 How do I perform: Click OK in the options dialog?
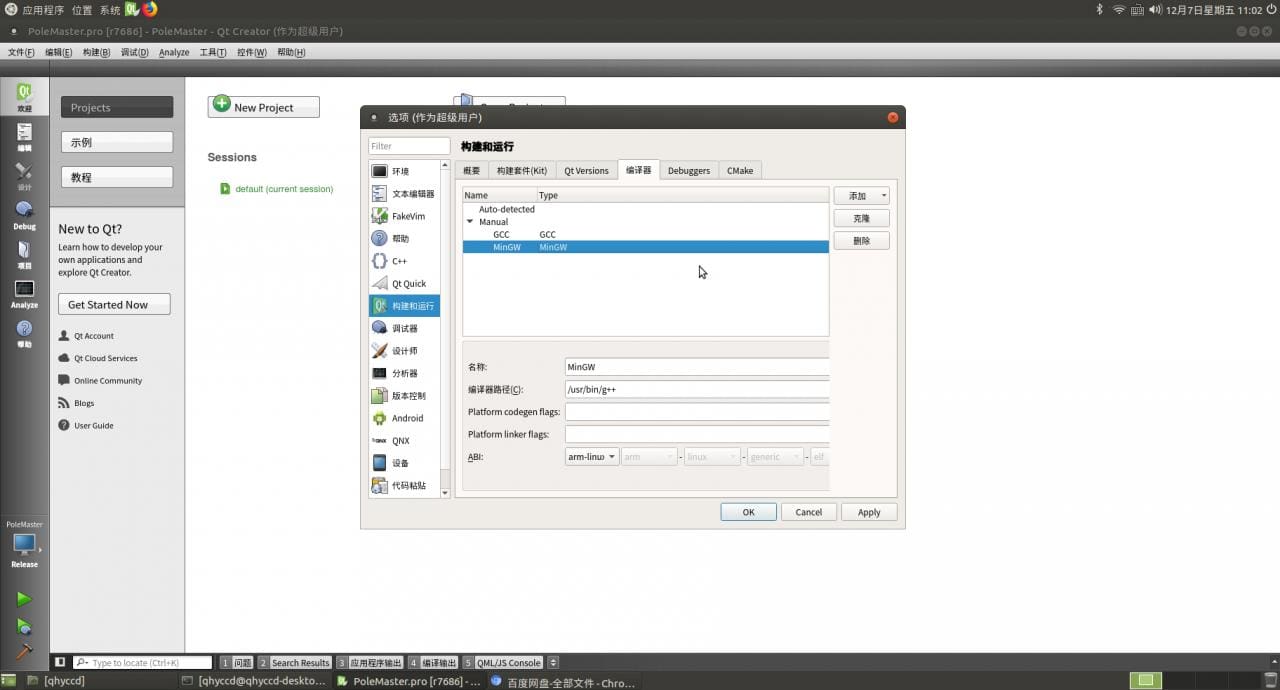point(748,512)
